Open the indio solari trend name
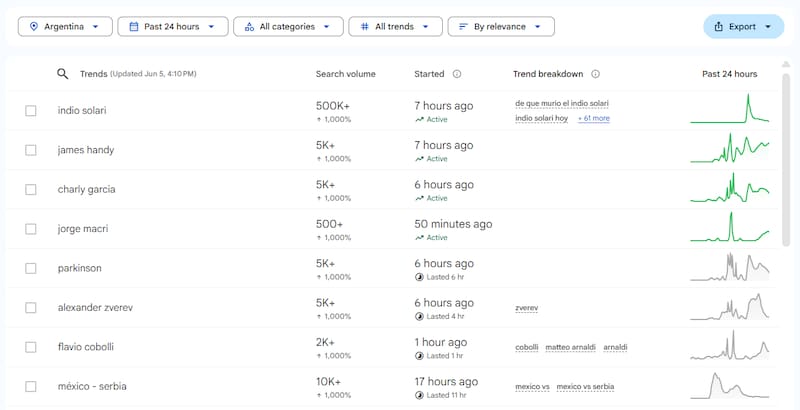The width and height of the screenshot is (800, 410). point(82,111)
